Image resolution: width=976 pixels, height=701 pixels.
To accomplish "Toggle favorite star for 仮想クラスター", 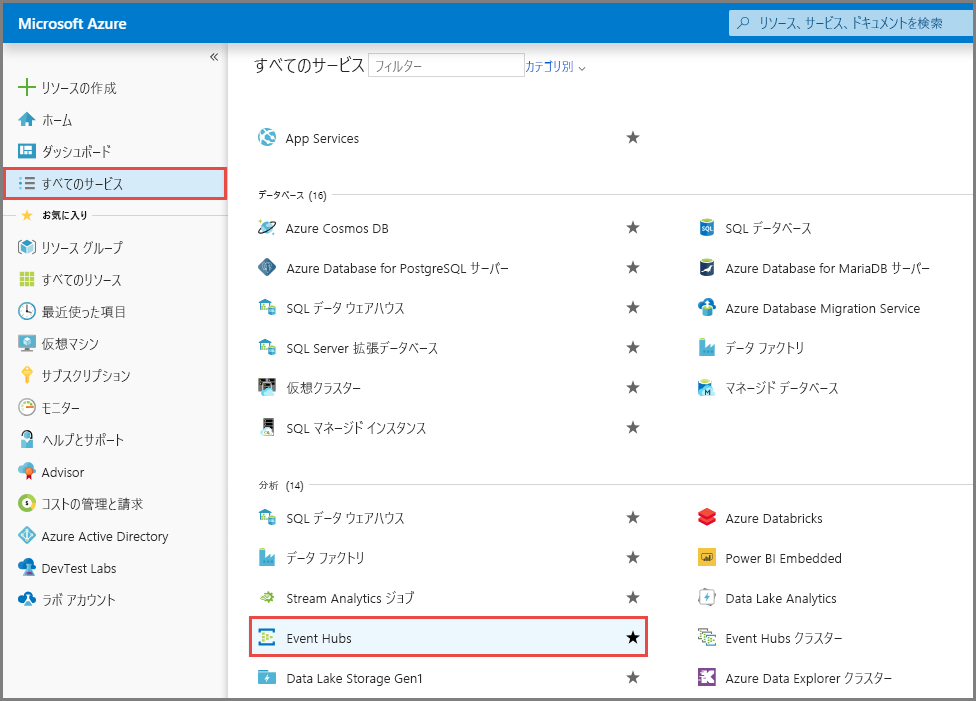I will 633,387.
